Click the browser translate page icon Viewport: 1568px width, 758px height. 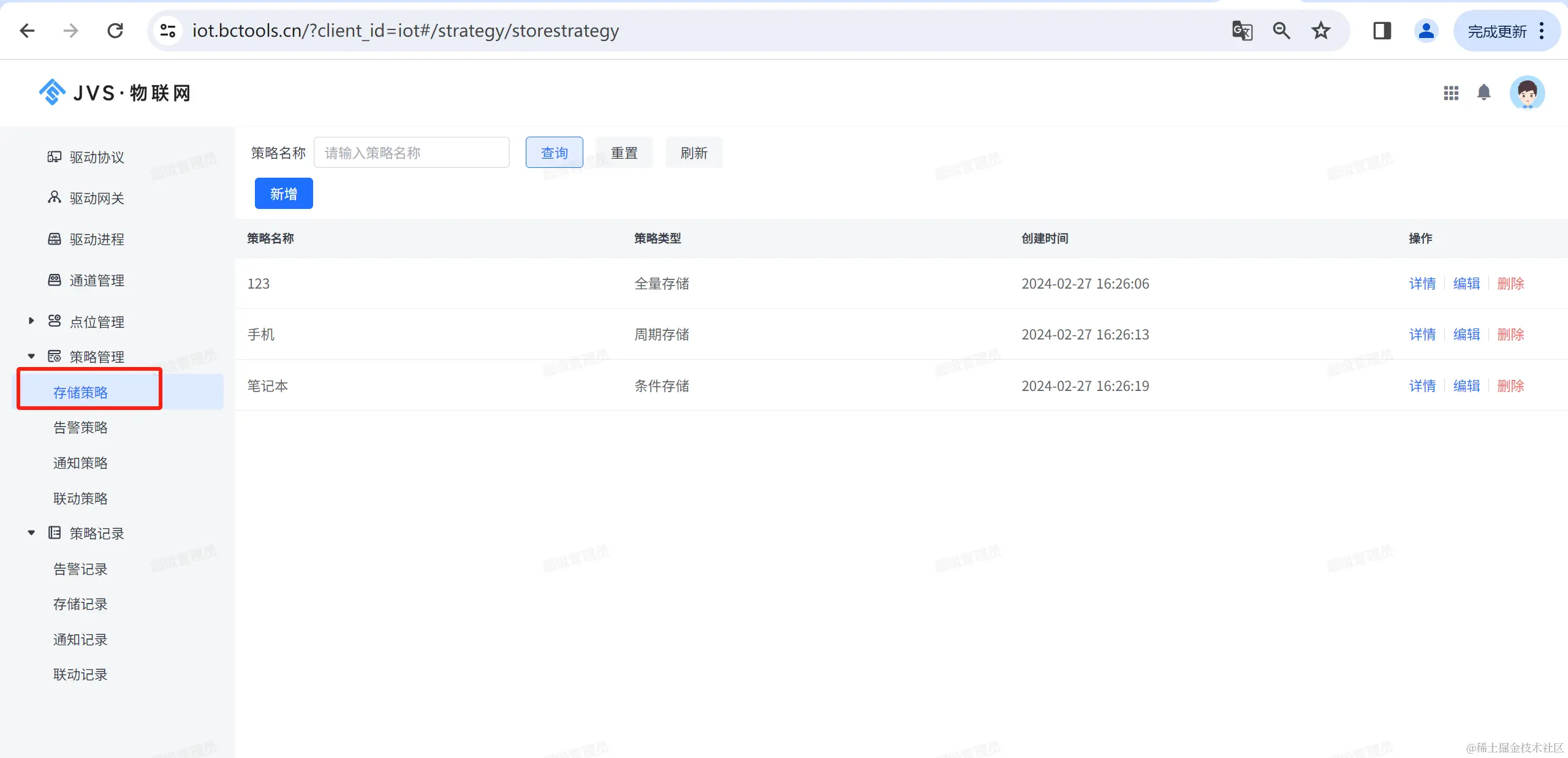[x=1241, y=31]
